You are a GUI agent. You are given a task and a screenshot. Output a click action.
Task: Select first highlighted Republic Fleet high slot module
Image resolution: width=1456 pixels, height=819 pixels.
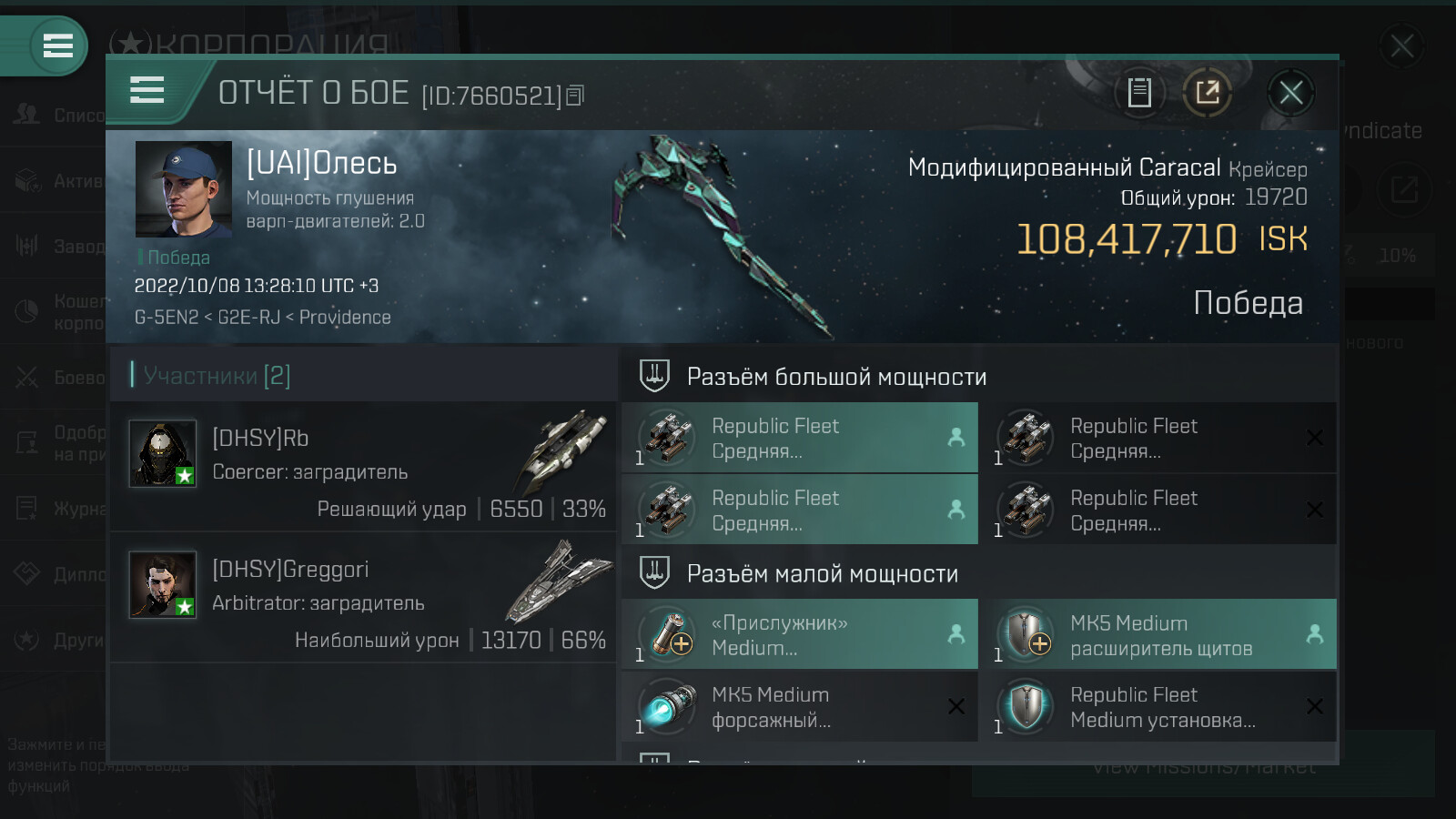[800, 438]
